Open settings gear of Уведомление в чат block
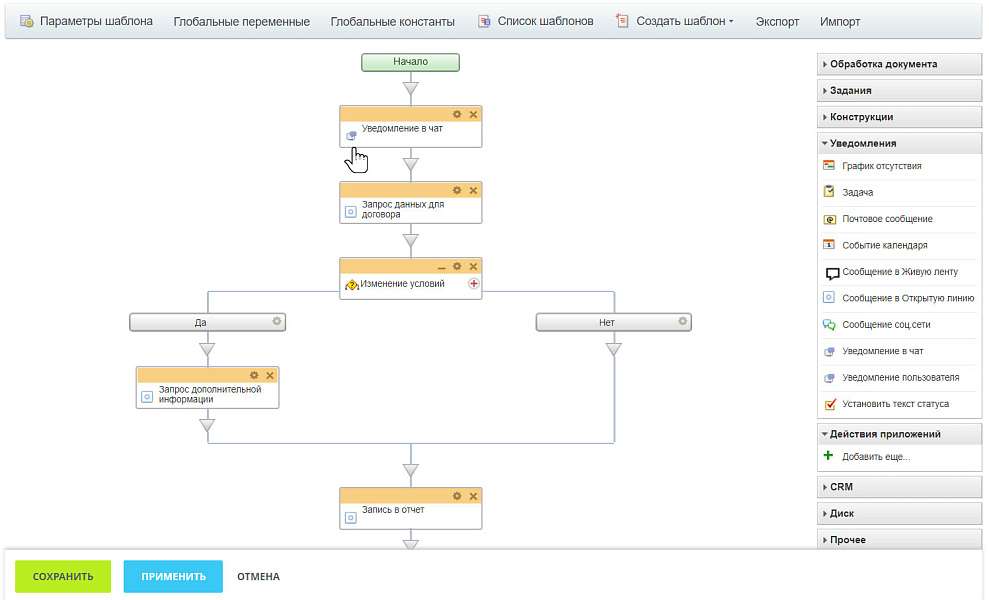Screen dimensions: 989x600 click(457, 114)
